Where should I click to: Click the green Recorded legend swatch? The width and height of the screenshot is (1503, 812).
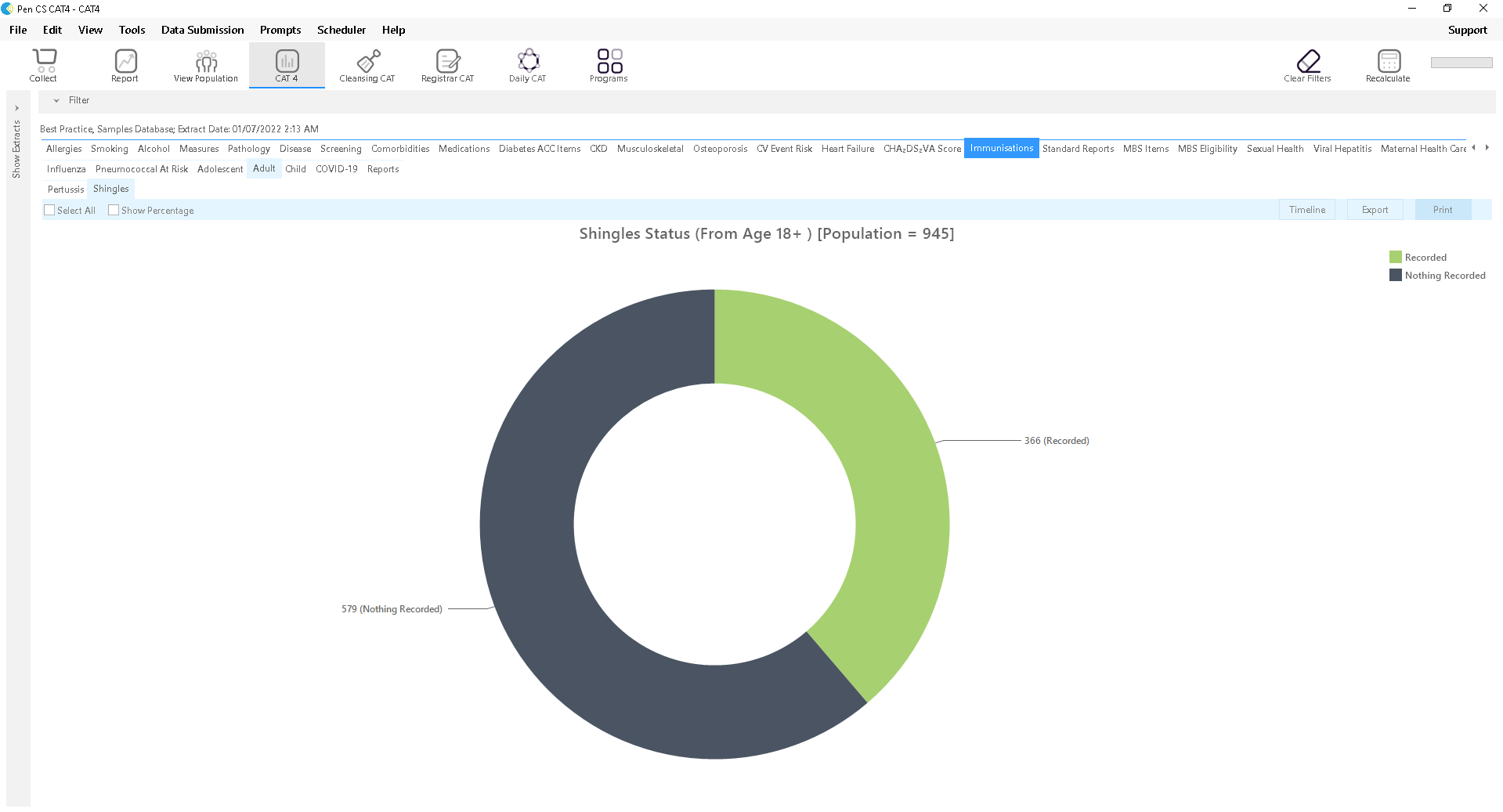(1395, 257)
